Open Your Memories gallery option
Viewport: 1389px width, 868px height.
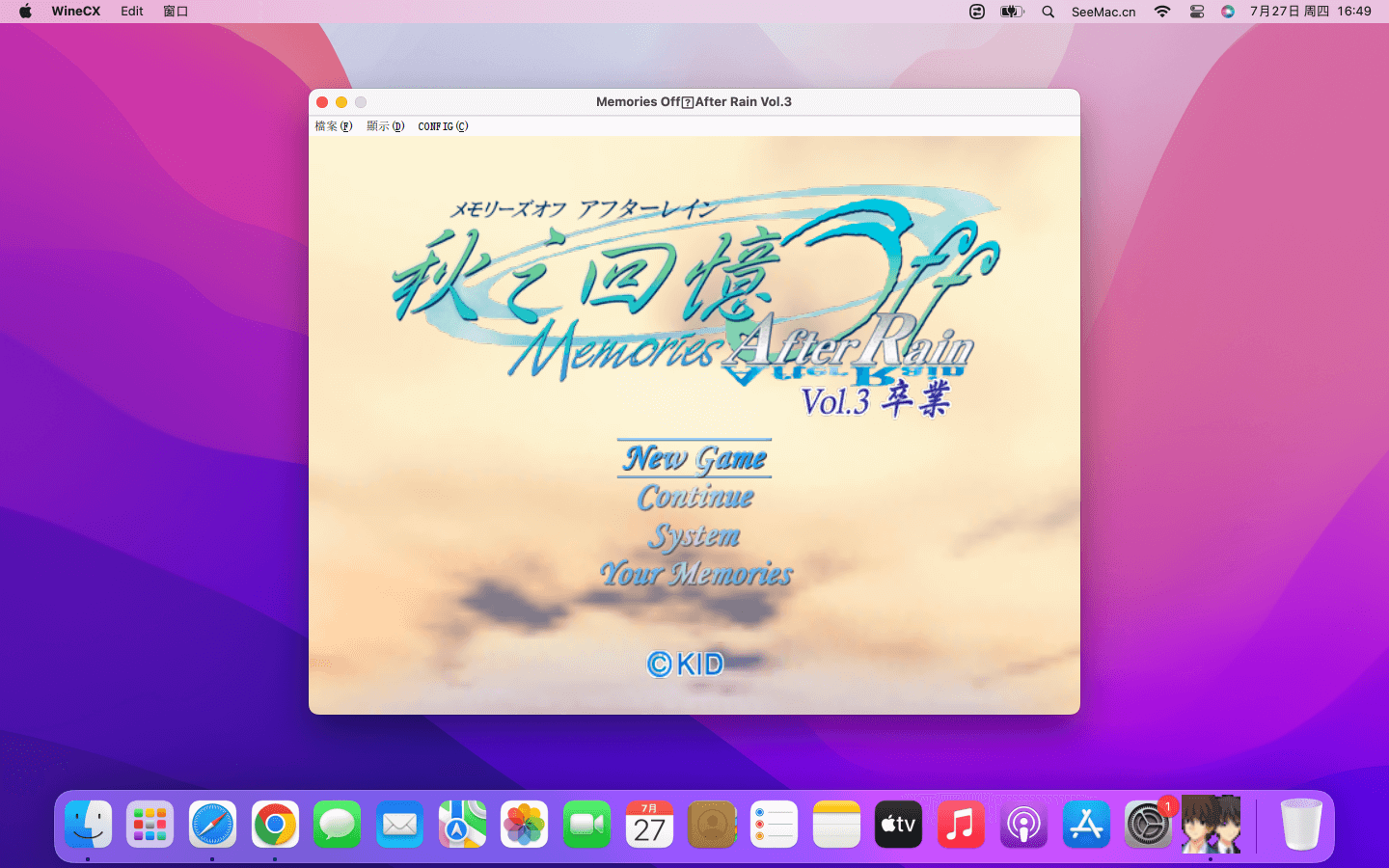[x=695, y=574]
